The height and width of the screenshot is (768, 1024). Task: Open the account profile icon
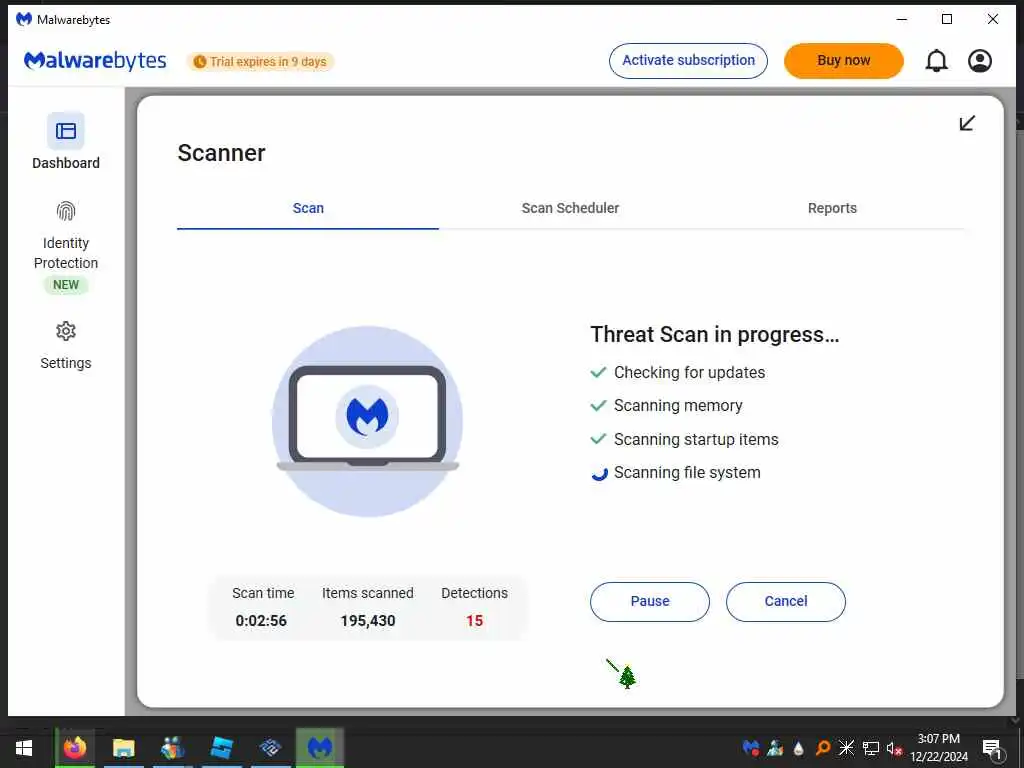(980, 61)
